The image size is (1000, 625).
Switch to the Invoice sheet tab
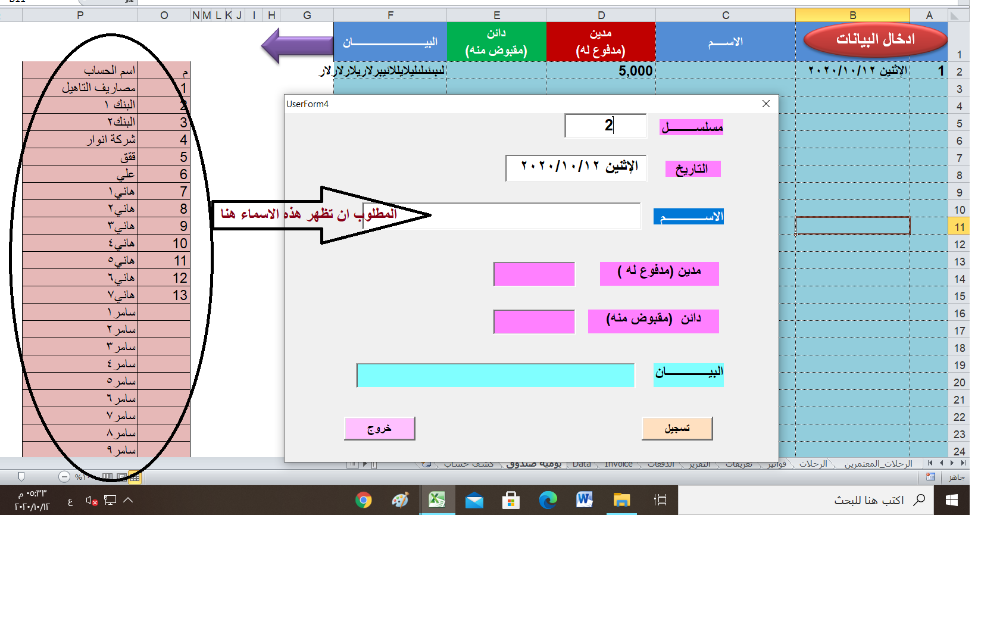[x=618, y=464]
